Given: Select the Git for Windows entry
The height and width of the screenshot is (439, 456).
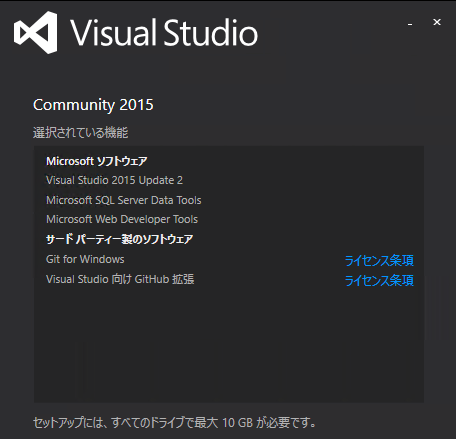Looking at the screenshot, I should click(85, 259).
